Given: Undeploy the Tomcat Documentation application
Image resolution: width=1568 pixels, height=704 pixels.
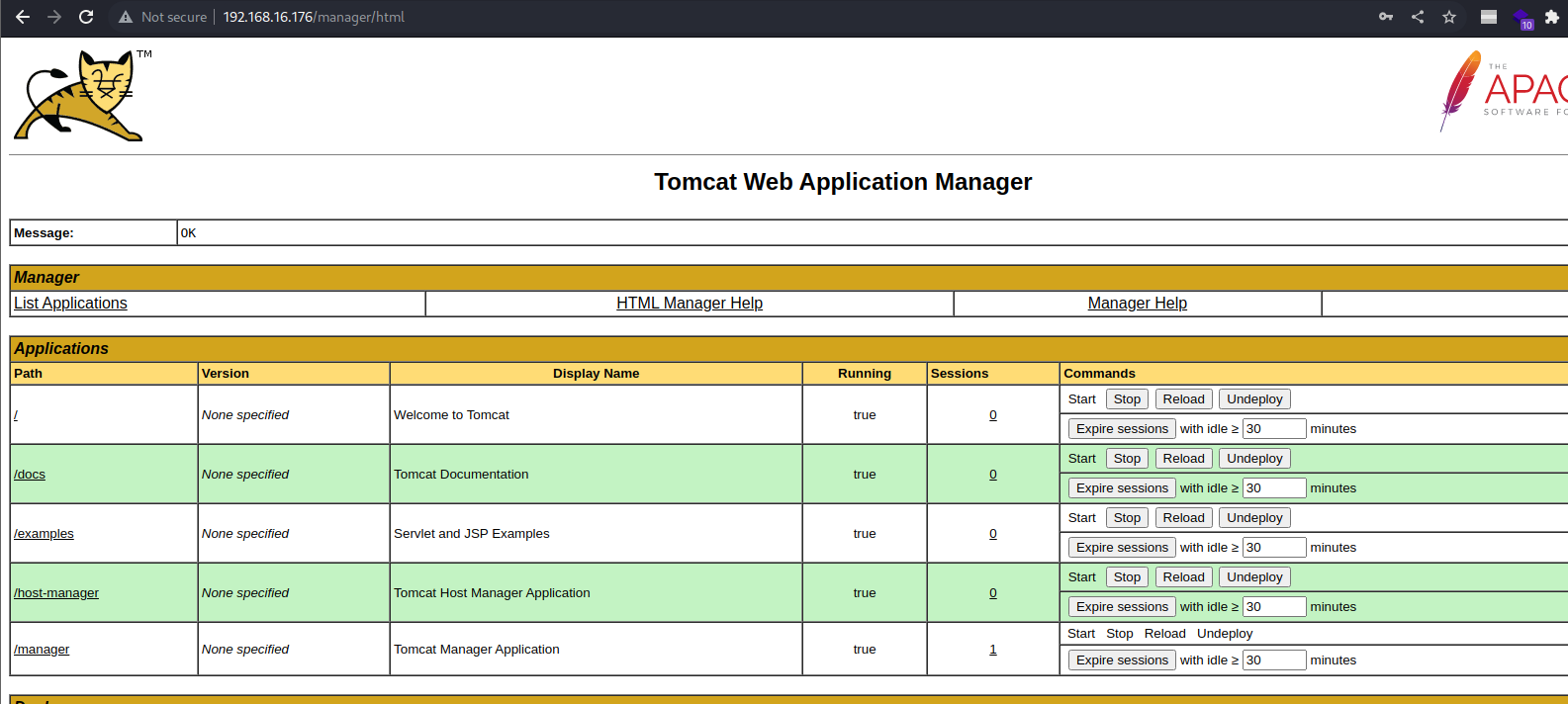Looking at the screenshot, I should point(1254,459).
